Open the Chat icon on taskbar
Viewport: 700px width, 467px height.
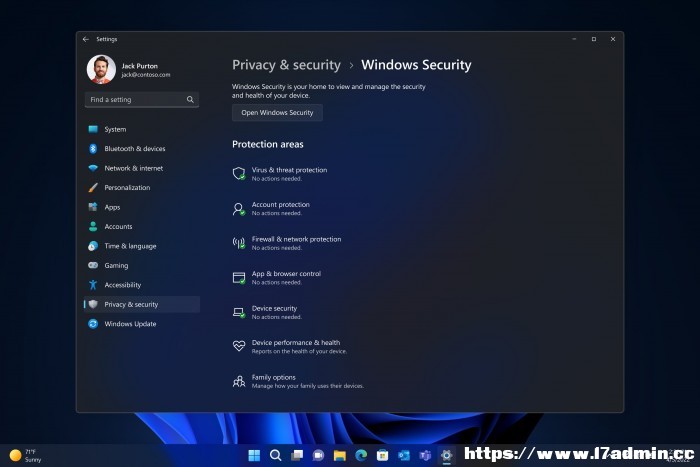click(318, 455)
